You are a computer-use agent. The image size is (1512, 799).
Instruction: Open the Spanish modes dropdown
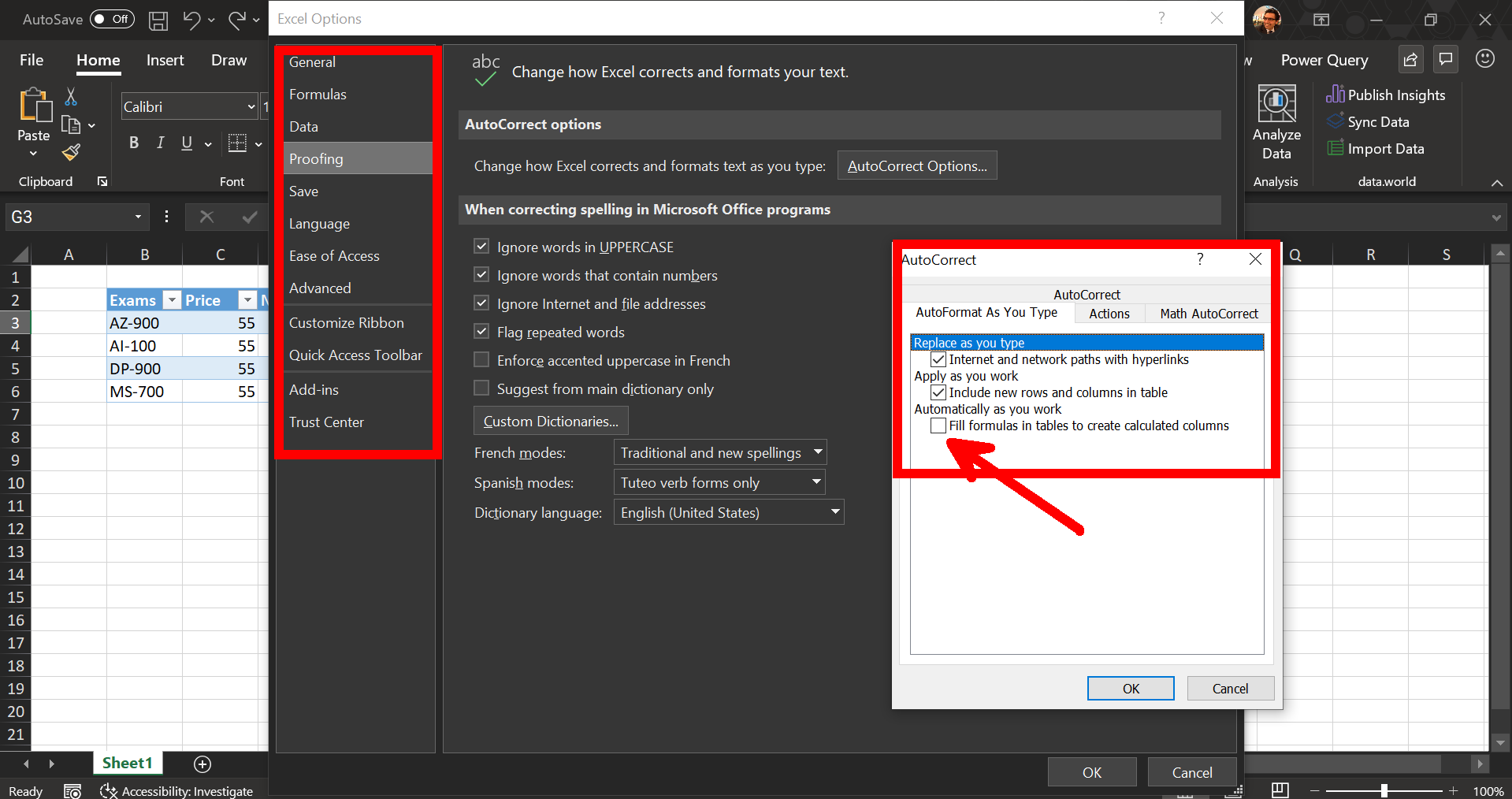[815, 482]
